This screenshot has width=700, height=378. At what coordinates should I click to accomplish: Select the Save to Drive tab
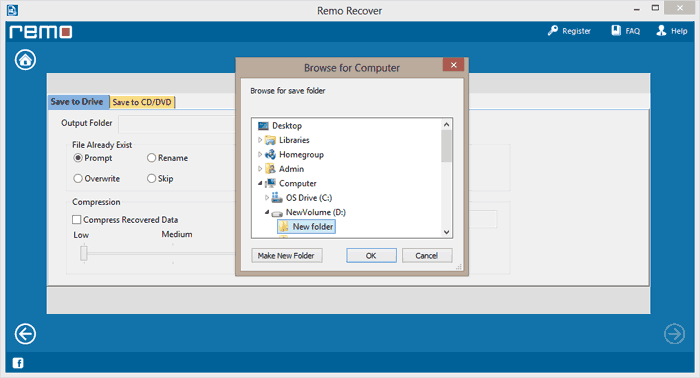(78, 102)
